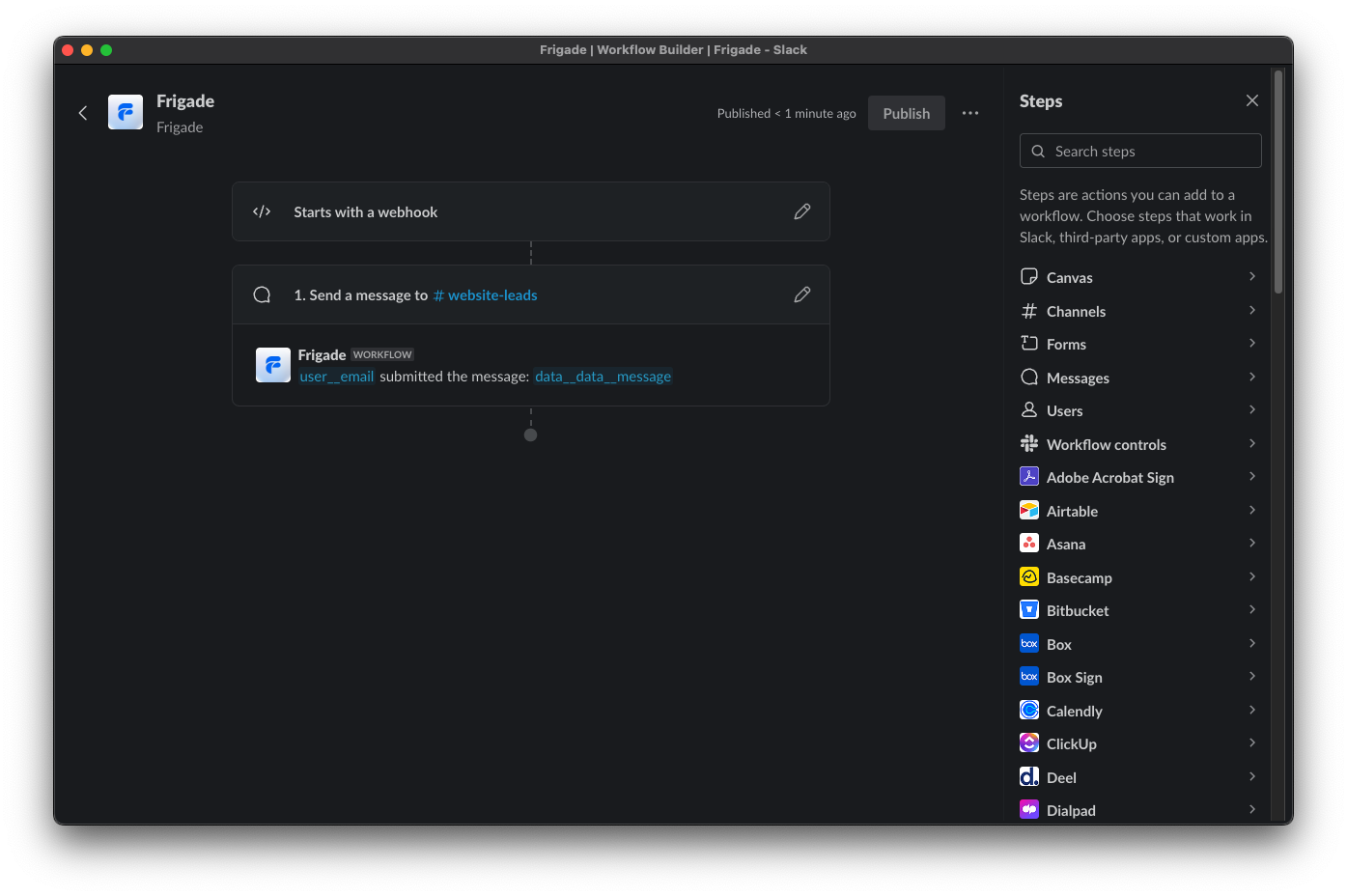1347x896 pixels.
Task: Expand the Adobe Acrobat Sign chevron
Action: click(1252, 476)
